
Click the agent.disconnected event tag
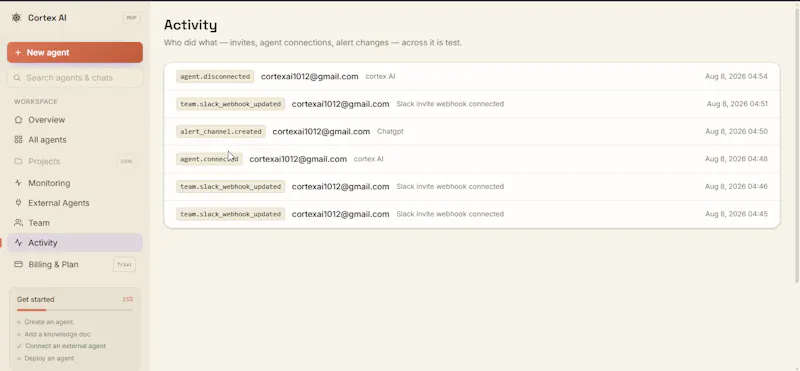(215, 77)
